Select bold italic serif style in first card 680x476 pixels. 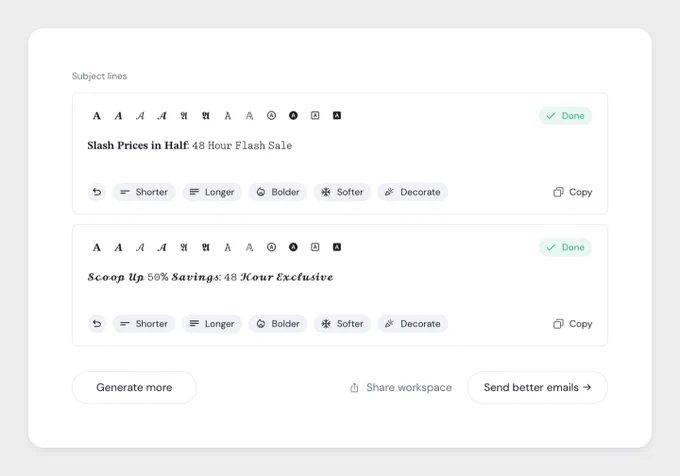118,116
